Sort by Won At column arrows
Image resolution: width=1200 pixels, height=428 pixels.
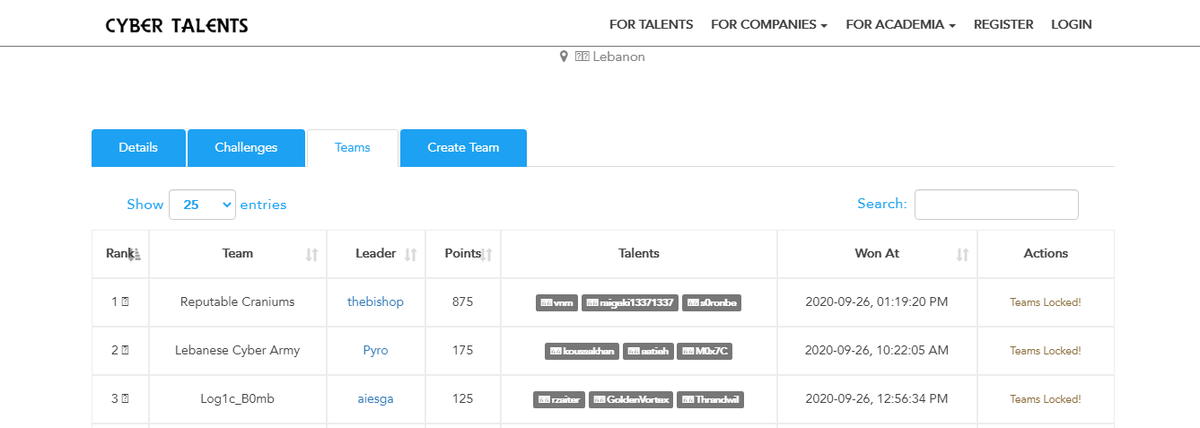click(963, 255)
